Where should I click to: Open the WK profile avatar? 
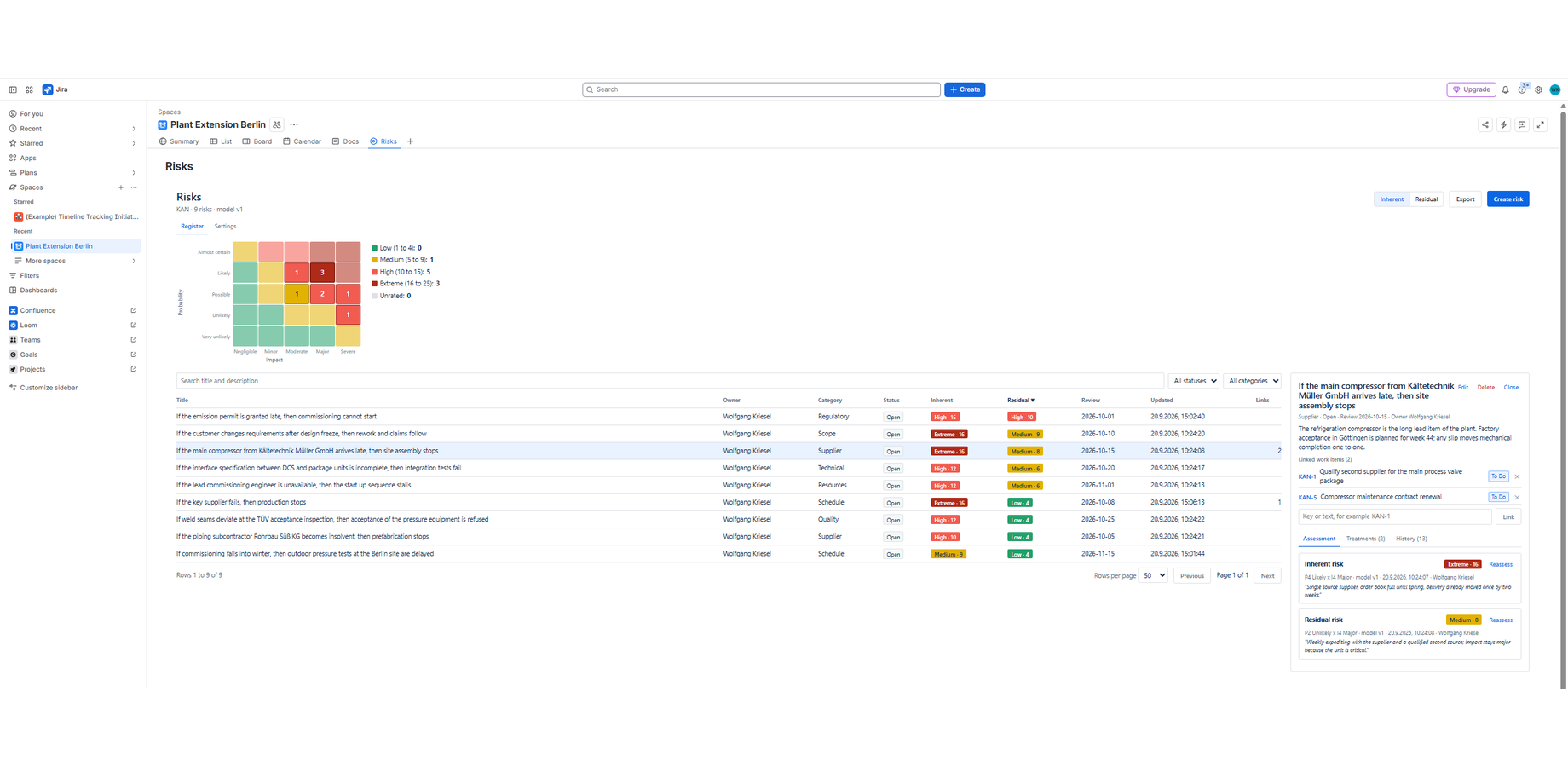1555,89
